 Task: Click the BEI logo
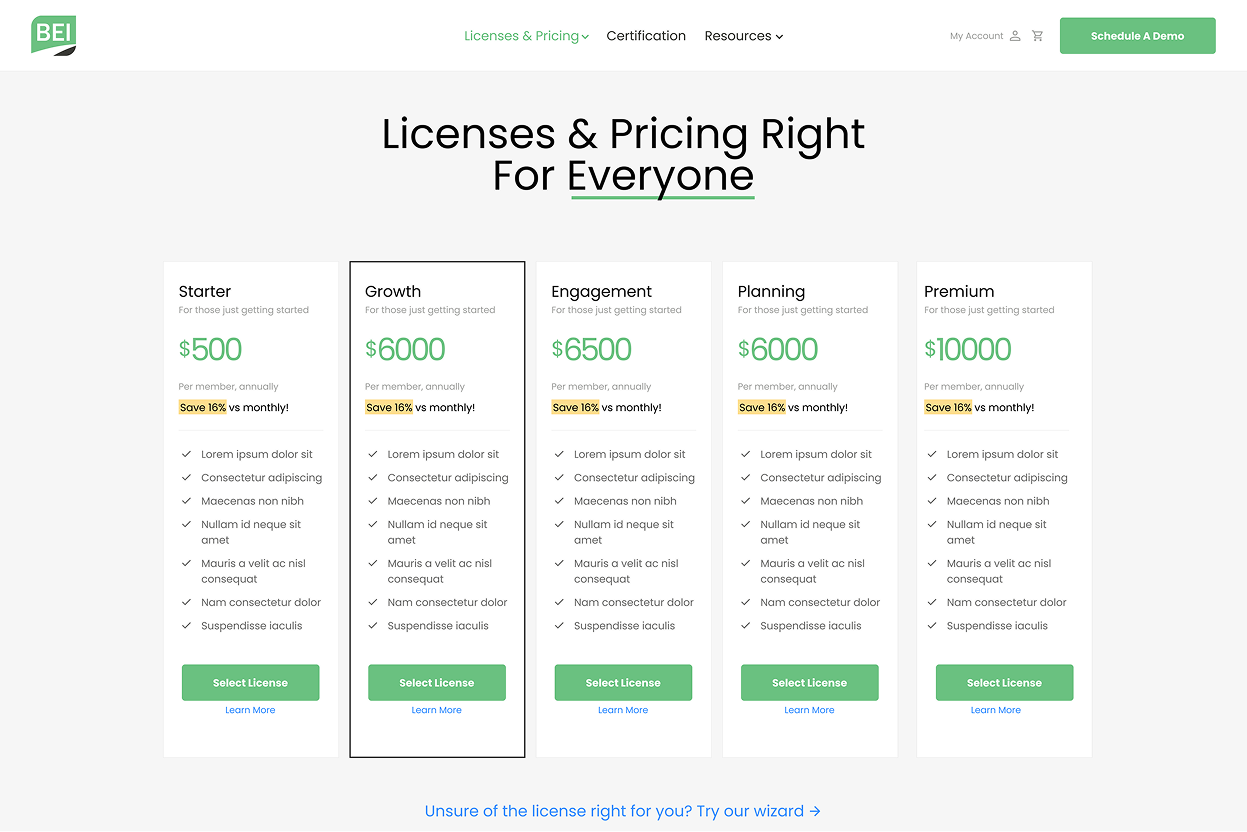click(54, 35)
